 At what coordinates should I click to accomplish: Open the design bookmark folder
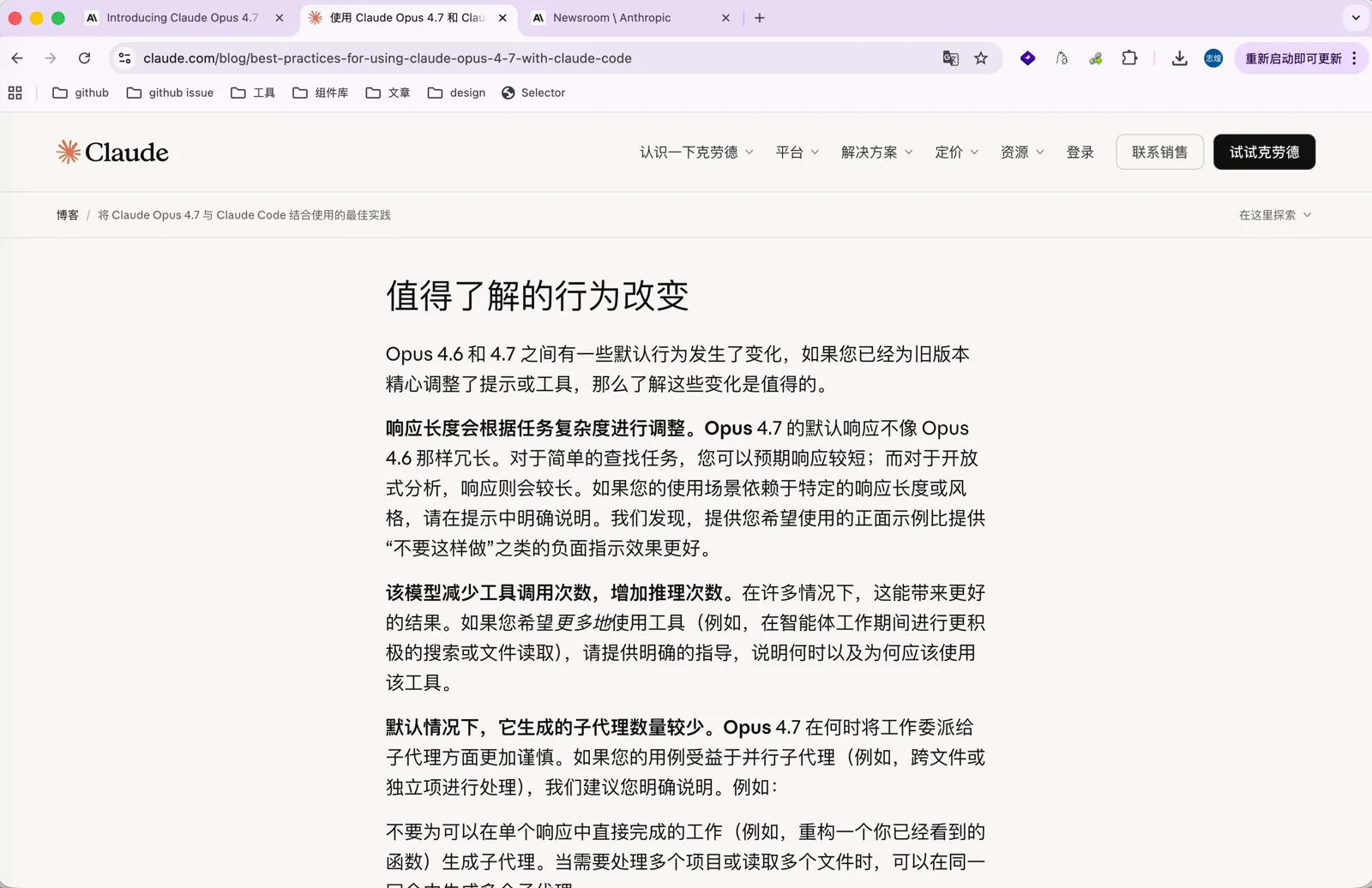456,93
